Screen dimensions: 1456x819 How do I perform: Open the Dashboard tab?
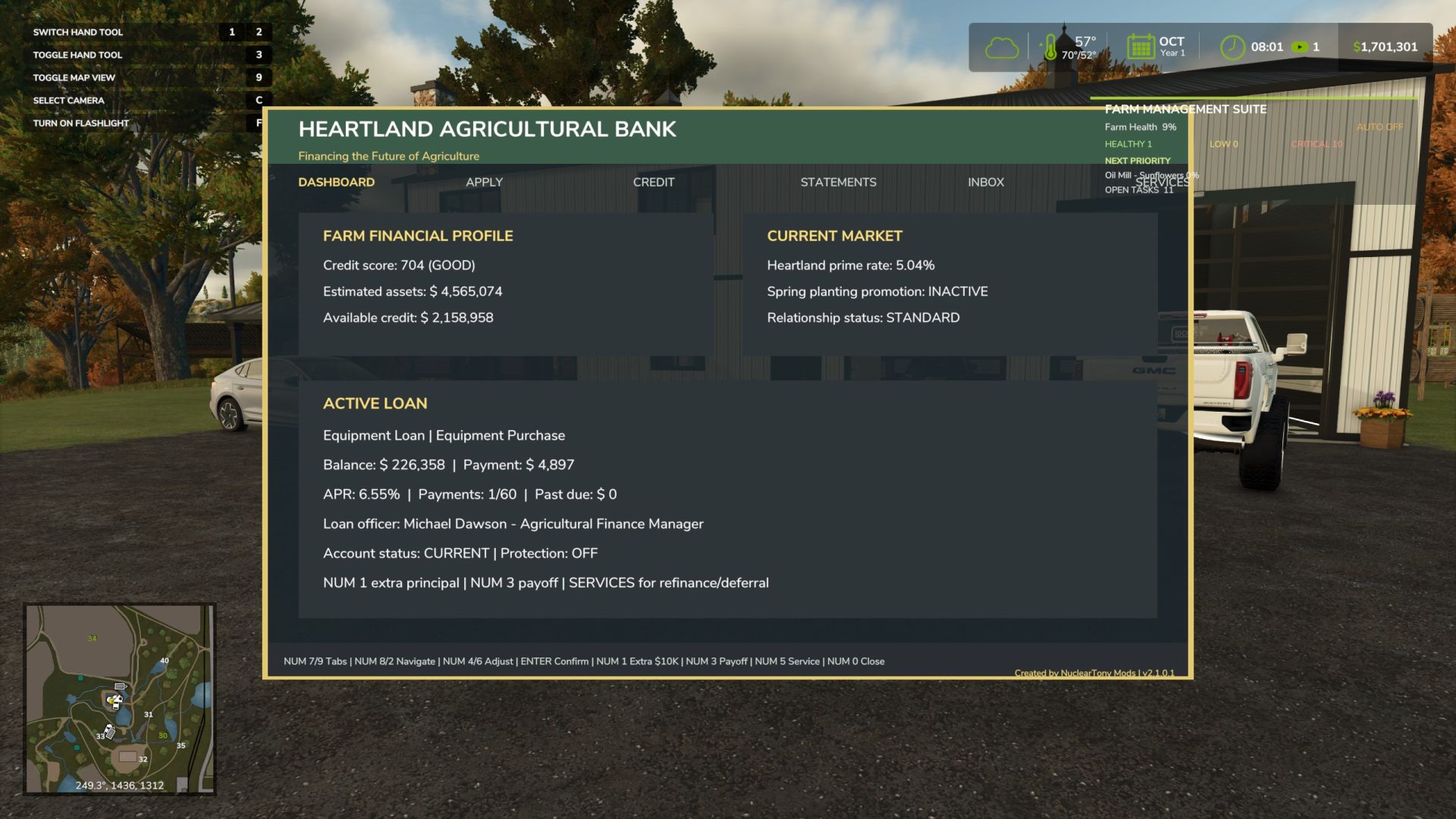point(336,182)
